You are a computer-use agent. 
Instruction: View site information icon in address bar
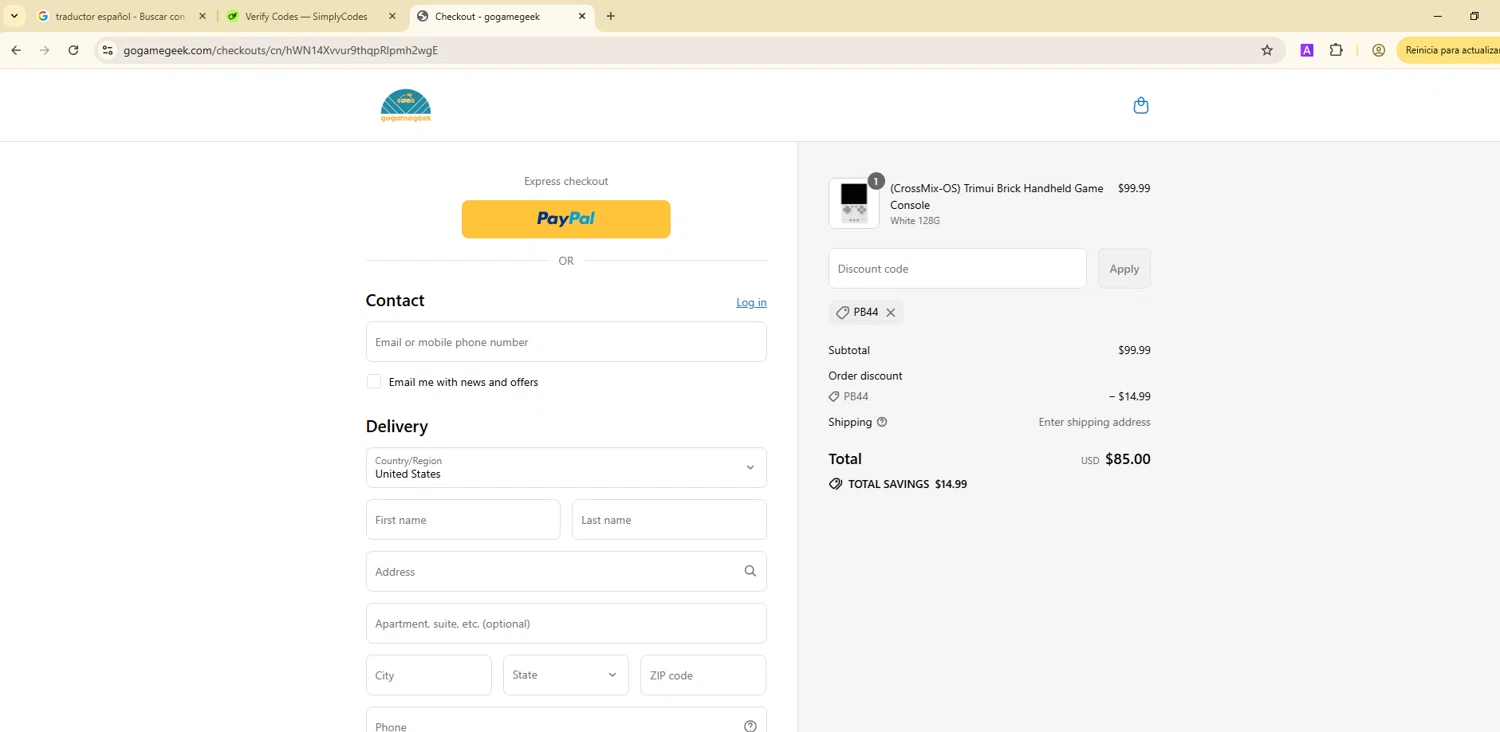coord(108,50)
